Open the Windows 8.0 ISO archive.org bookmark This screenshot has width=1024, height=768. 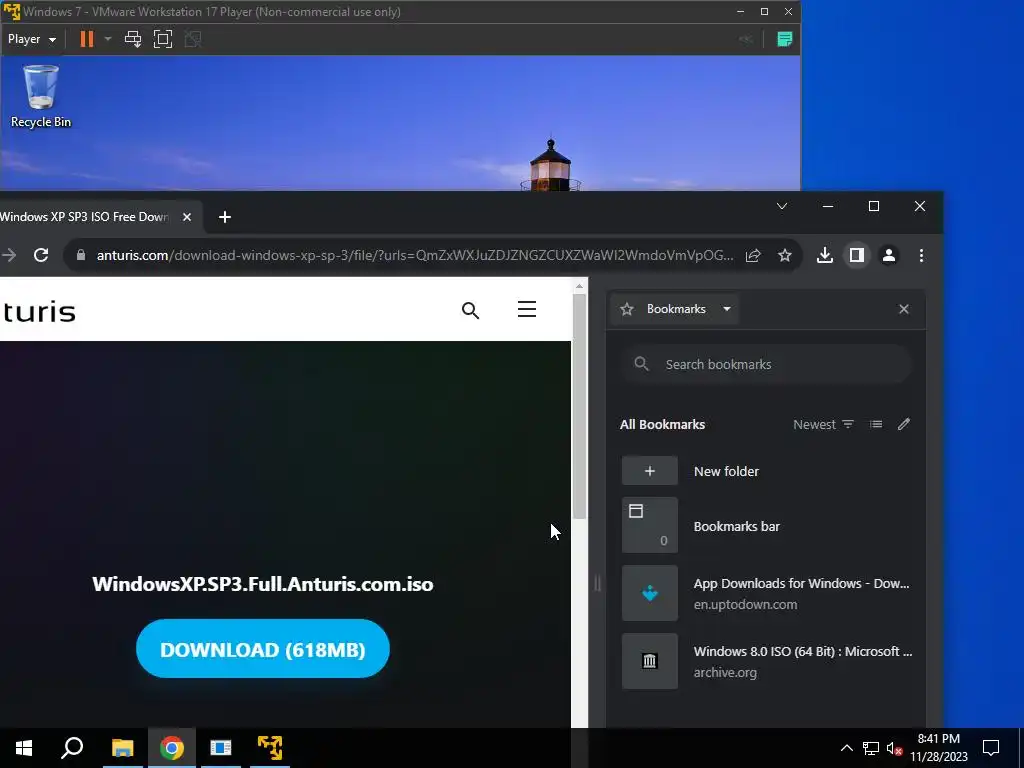[x=766, y=661]
